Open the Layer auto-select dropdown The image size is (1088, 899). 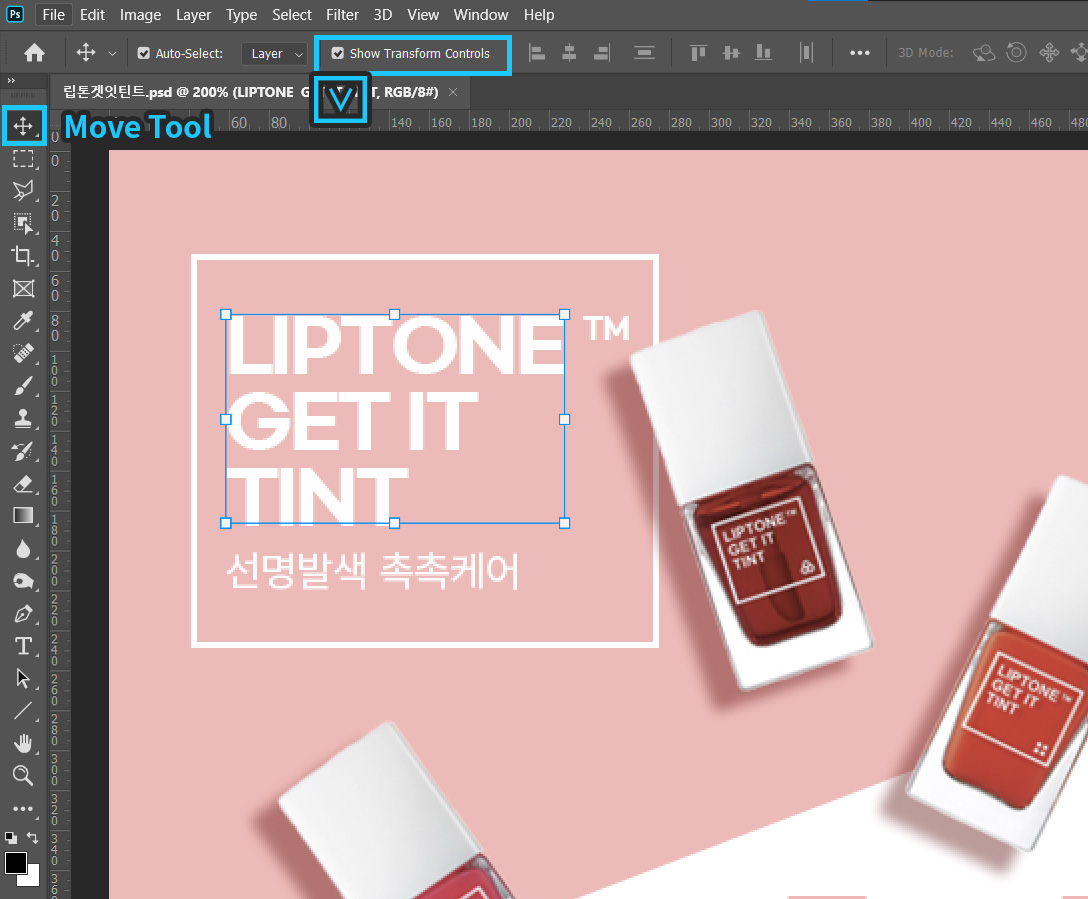275,53
